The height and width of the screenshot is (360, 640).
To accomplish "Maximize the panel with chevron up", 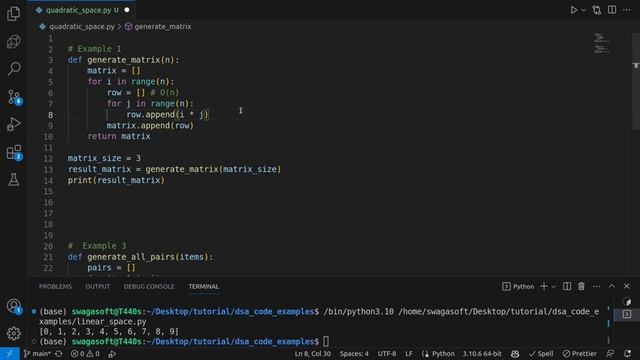I will pyautogui.click(x=611, y=287).
